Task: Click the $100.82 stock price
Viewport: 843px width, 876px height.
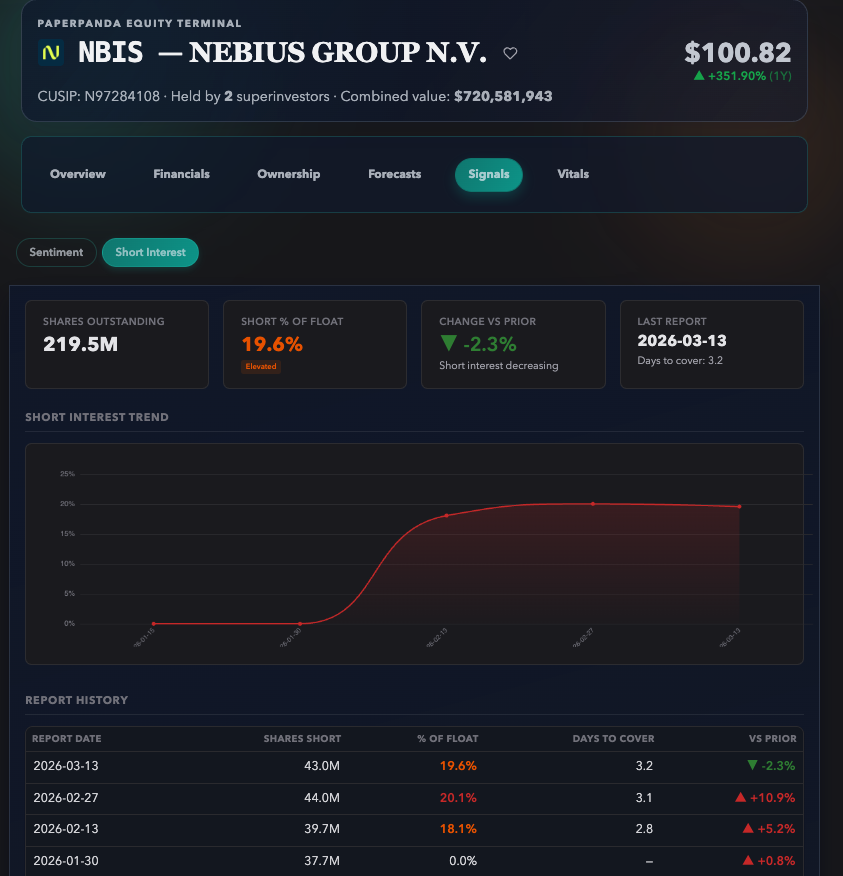Action: (x=738, y=53)
